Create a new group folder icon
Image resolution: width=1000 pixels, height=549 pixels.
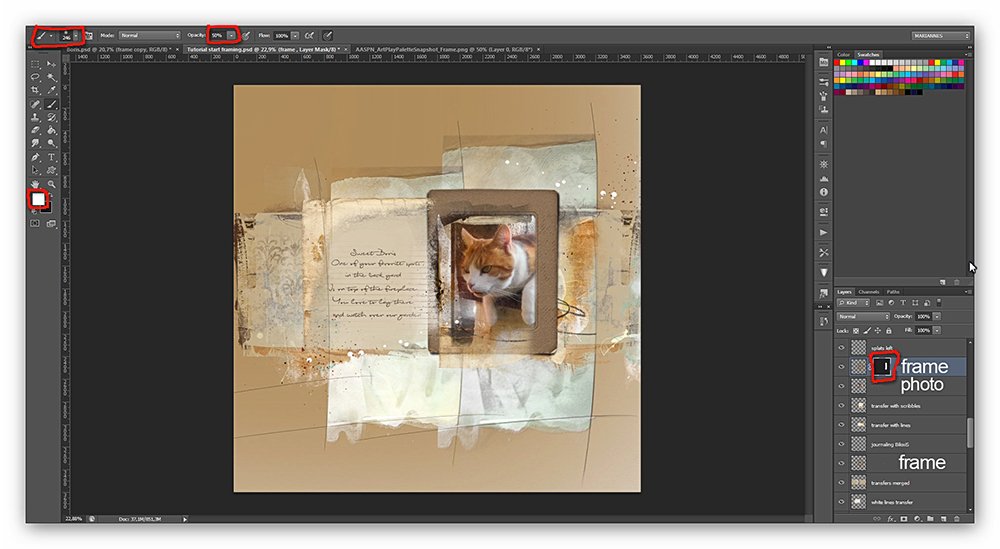(x=930, y=518)
